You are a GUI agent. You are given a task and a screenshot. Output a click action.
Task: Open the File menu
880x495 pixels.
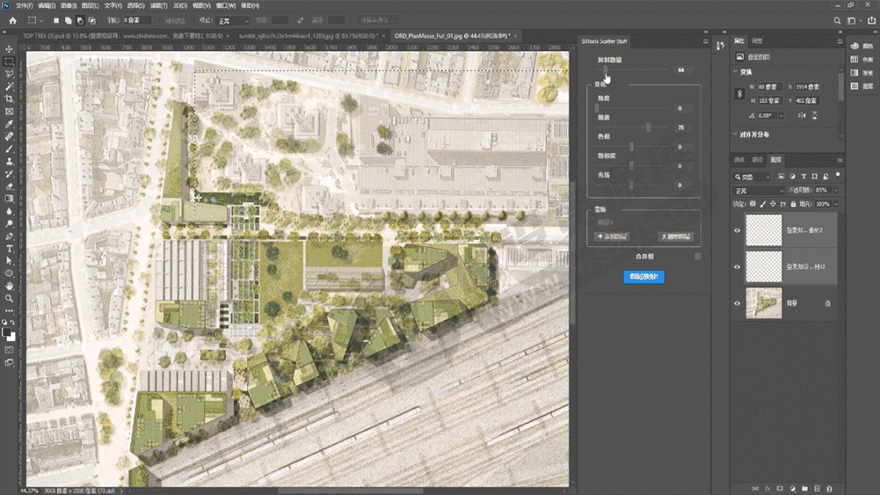pyautogui.click(x=24, y=6)
